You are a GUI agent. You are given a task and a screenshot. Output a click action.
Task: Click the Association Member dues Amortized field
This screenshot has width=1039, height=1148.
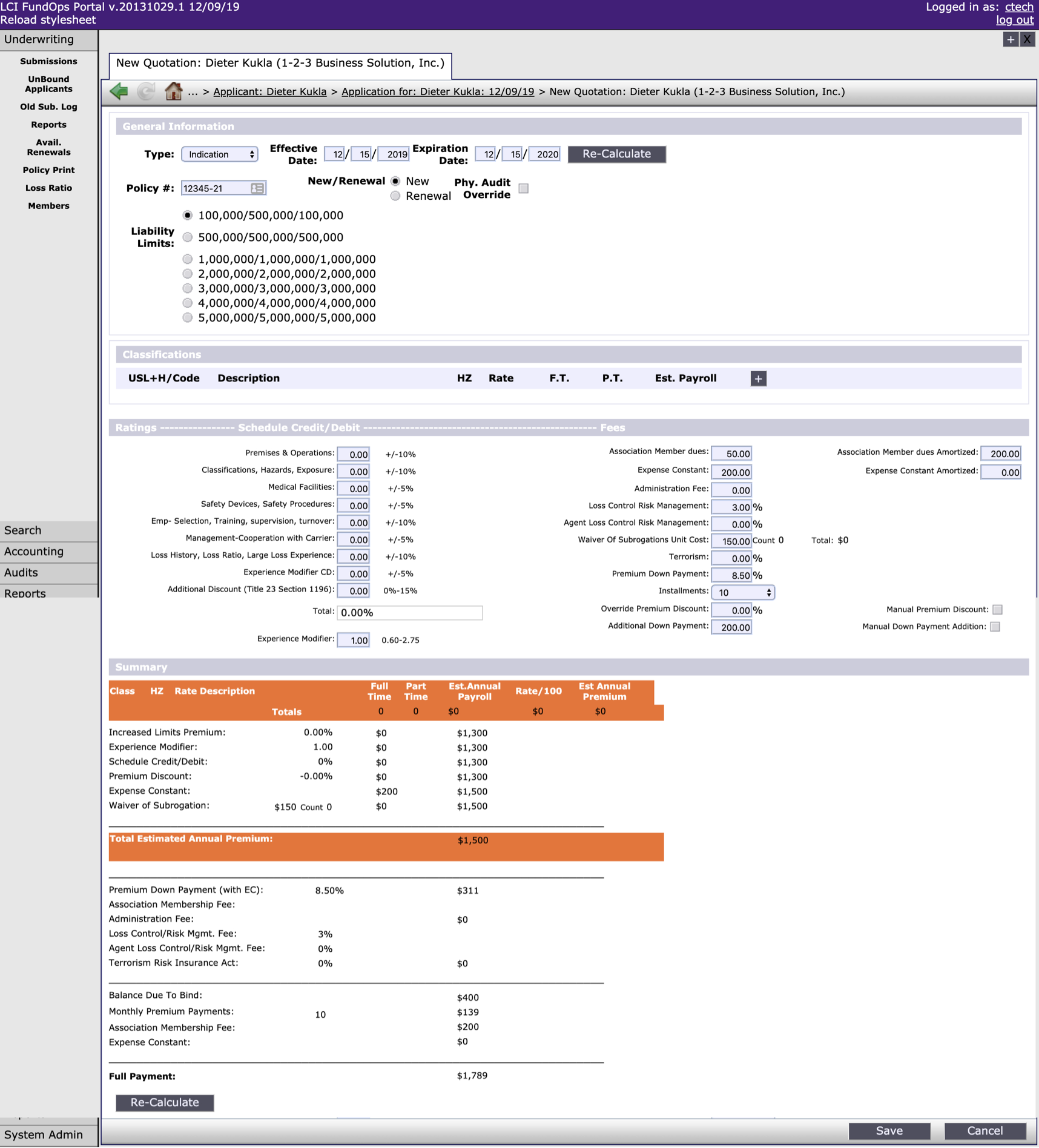click(1001, 454)
